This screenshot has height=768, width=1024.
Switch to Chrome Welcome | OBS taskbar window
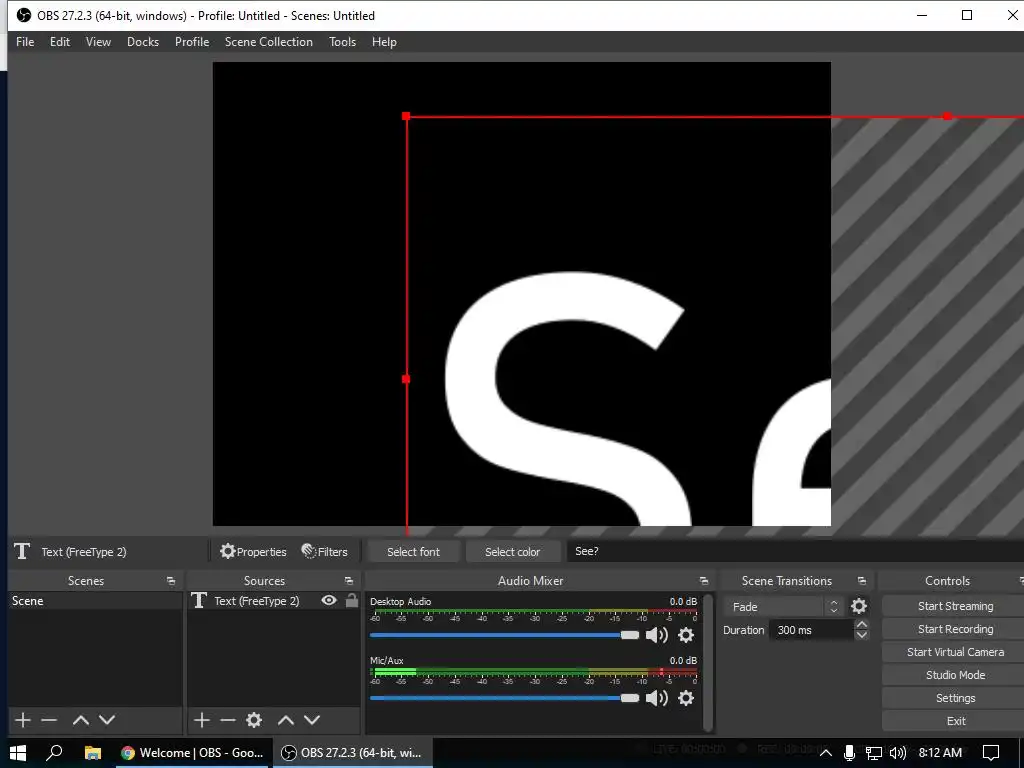click(192, 753)
